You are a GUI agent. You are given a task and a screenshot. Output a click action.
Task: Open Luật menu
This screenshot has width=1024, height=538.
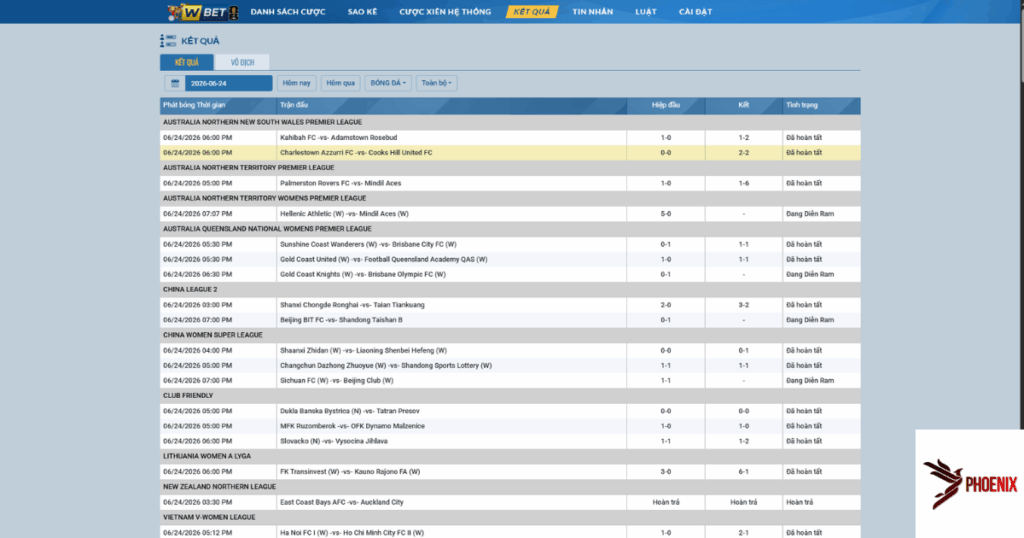tap(646, 12)
